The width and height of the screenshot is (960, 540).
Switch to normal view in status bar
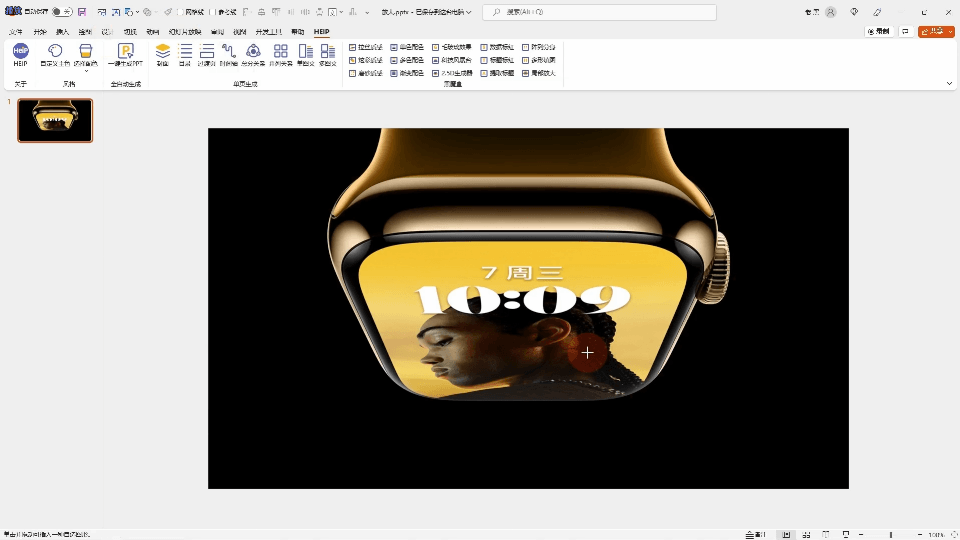coord(786,534)
